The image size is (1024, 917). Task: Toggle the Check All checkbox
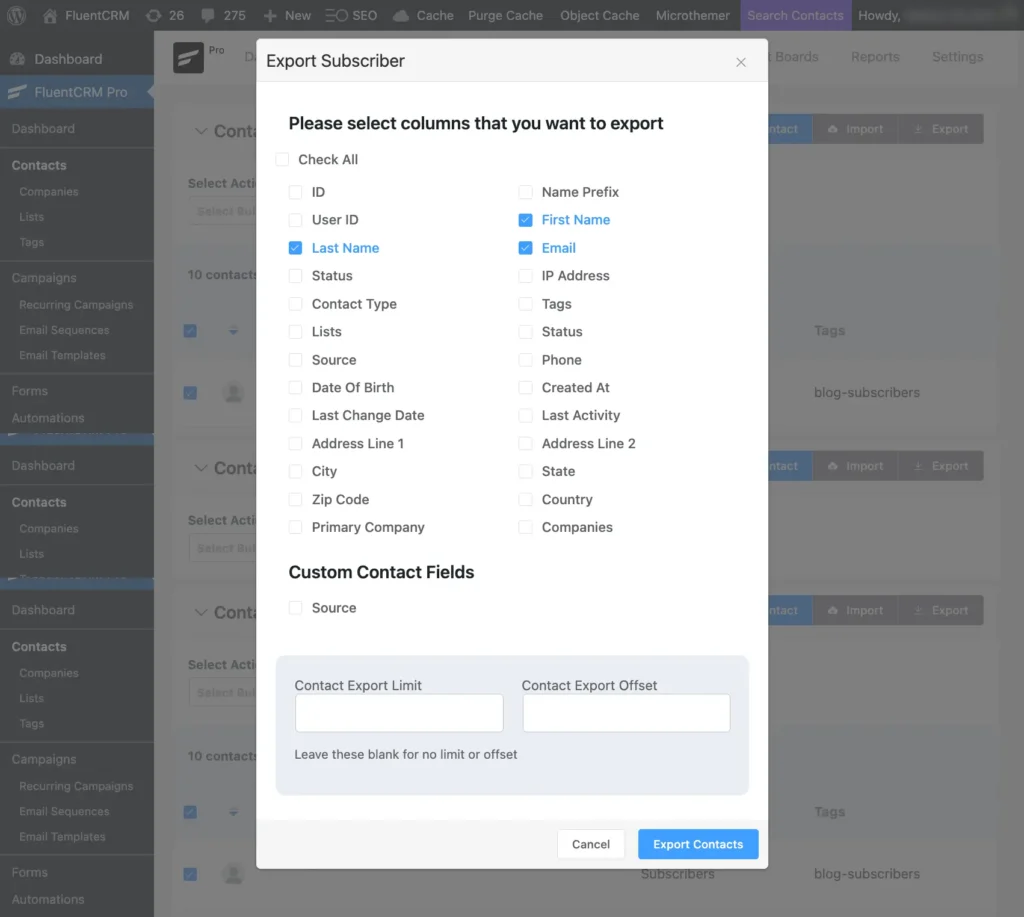(x=282, y=159)
